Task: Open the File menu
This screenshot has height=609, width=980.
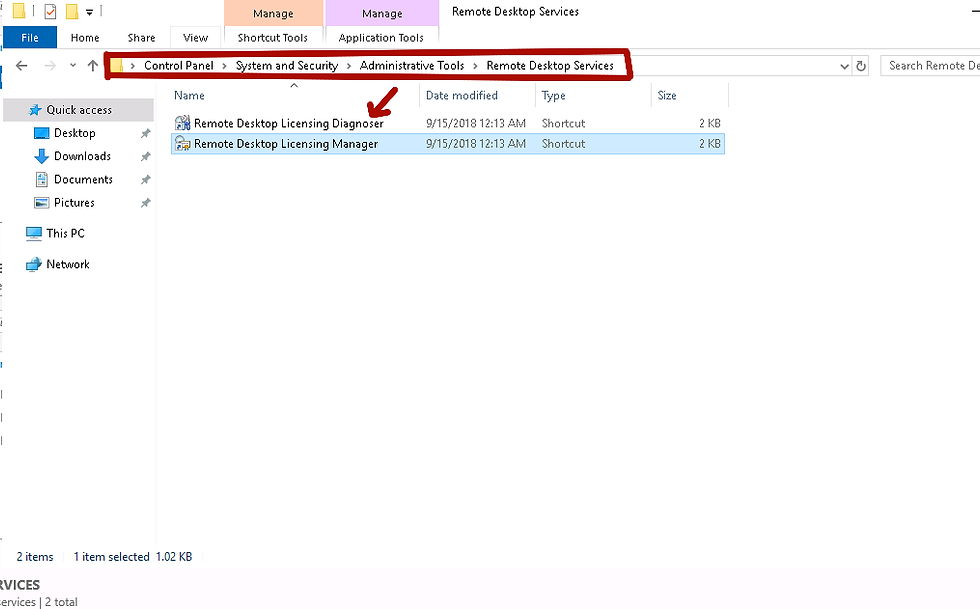Action: click(x=29, y=38)
